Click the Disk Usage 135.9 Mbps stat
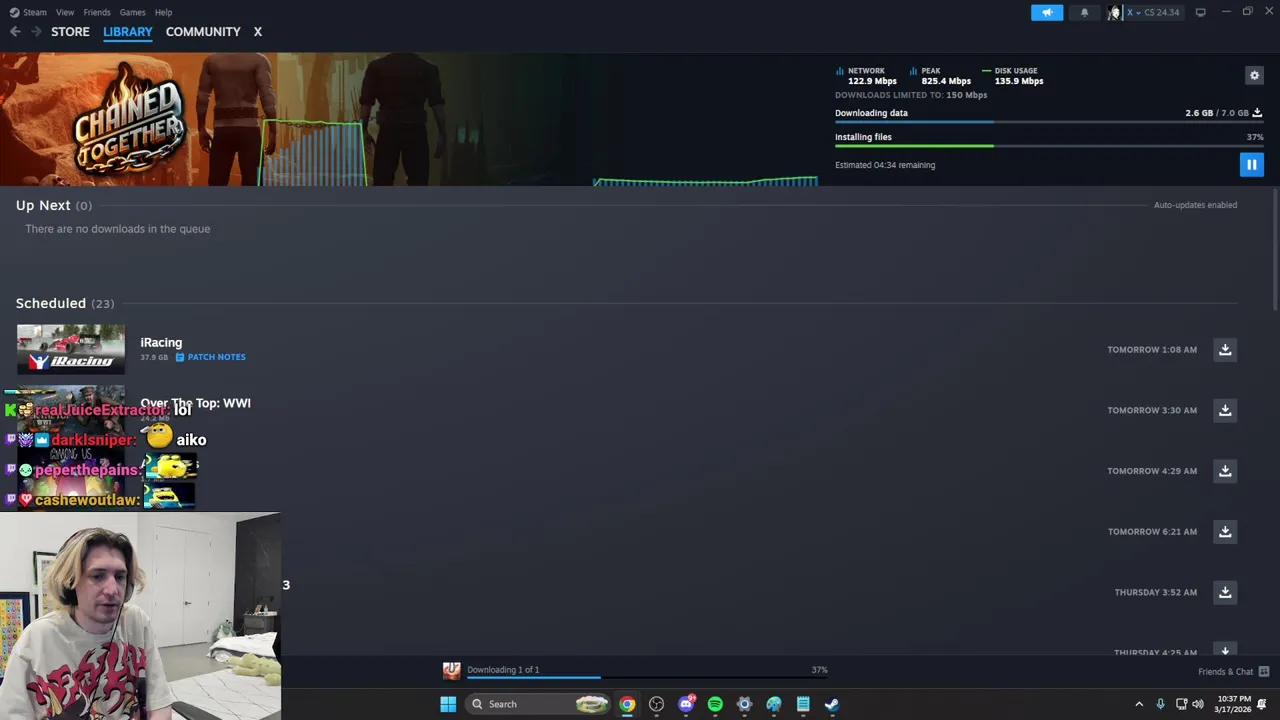This screenshot has width=1280, height=720. [x=1013, y=76]
